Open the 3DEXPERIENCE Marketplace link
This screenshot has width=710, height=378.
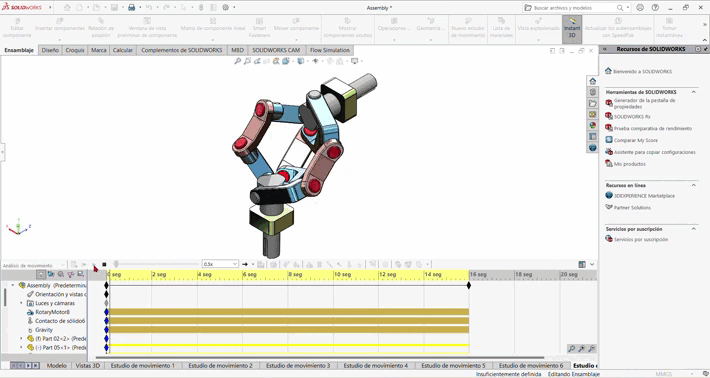(x=644, y=196)
